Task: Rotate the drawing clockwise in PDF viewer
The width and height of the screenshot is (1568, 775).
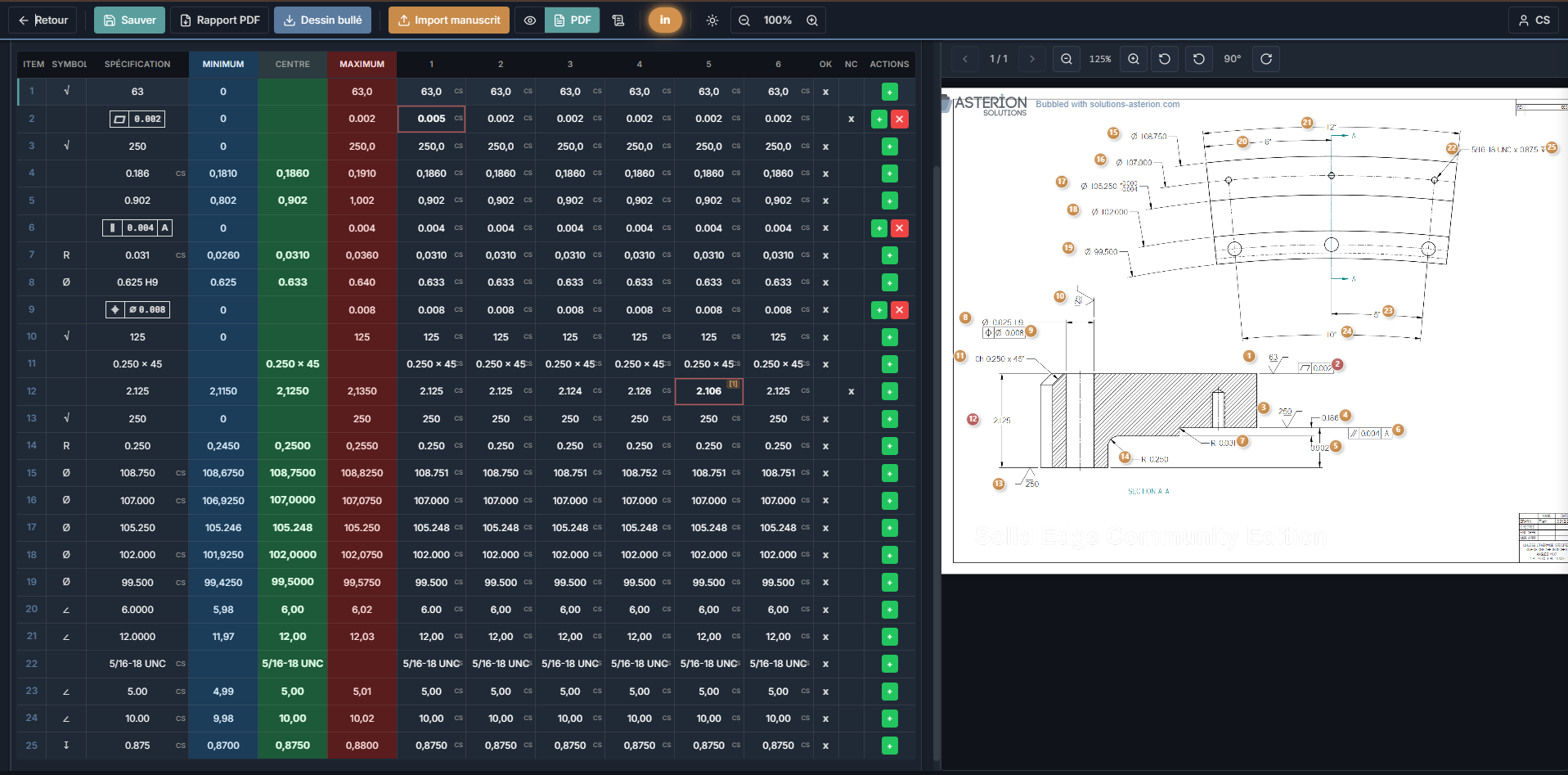Action: pos(1265,59)
